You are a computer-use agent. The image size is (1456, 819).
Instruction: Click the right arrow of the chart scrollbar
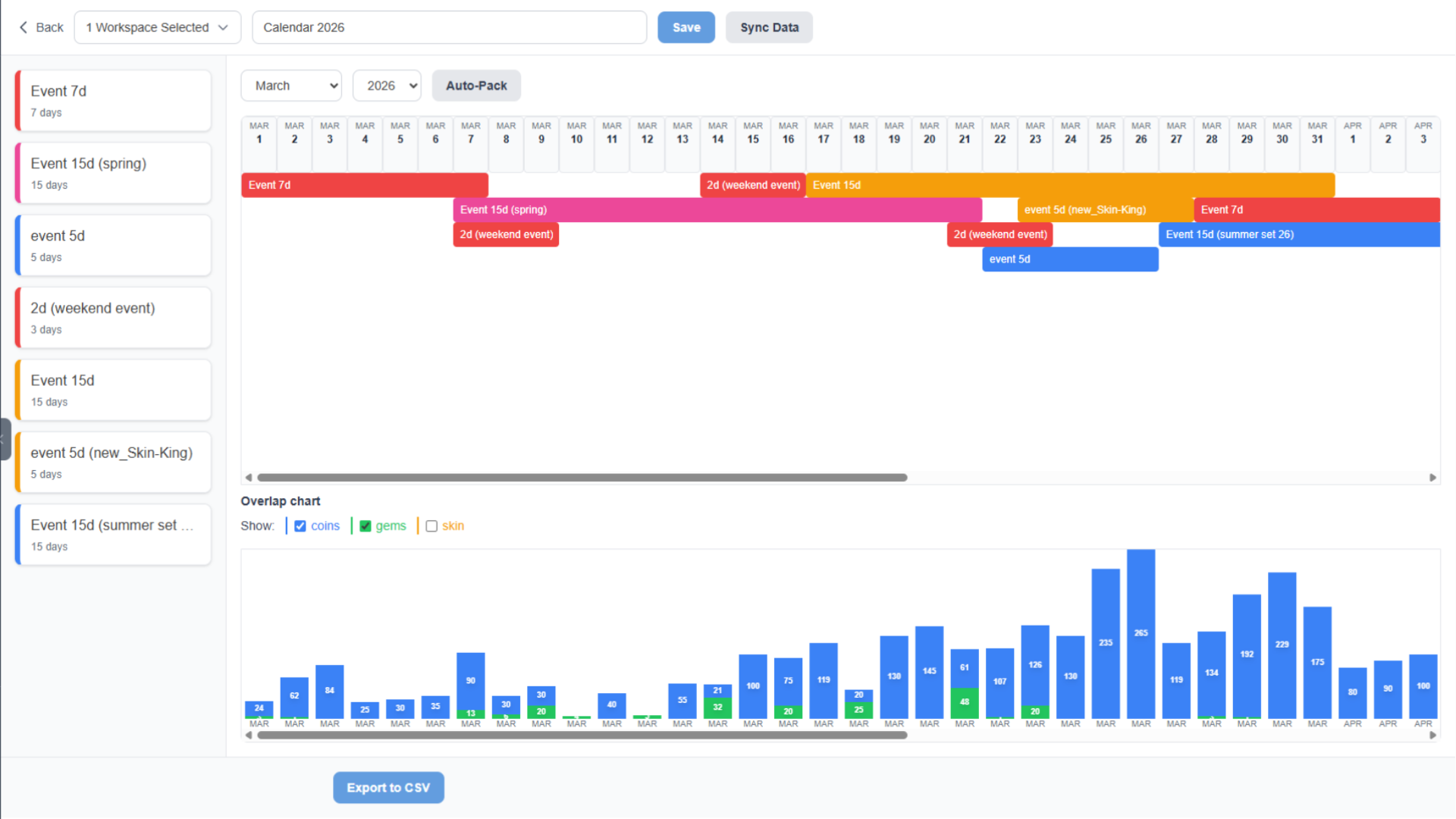[x=1434, y=735]
